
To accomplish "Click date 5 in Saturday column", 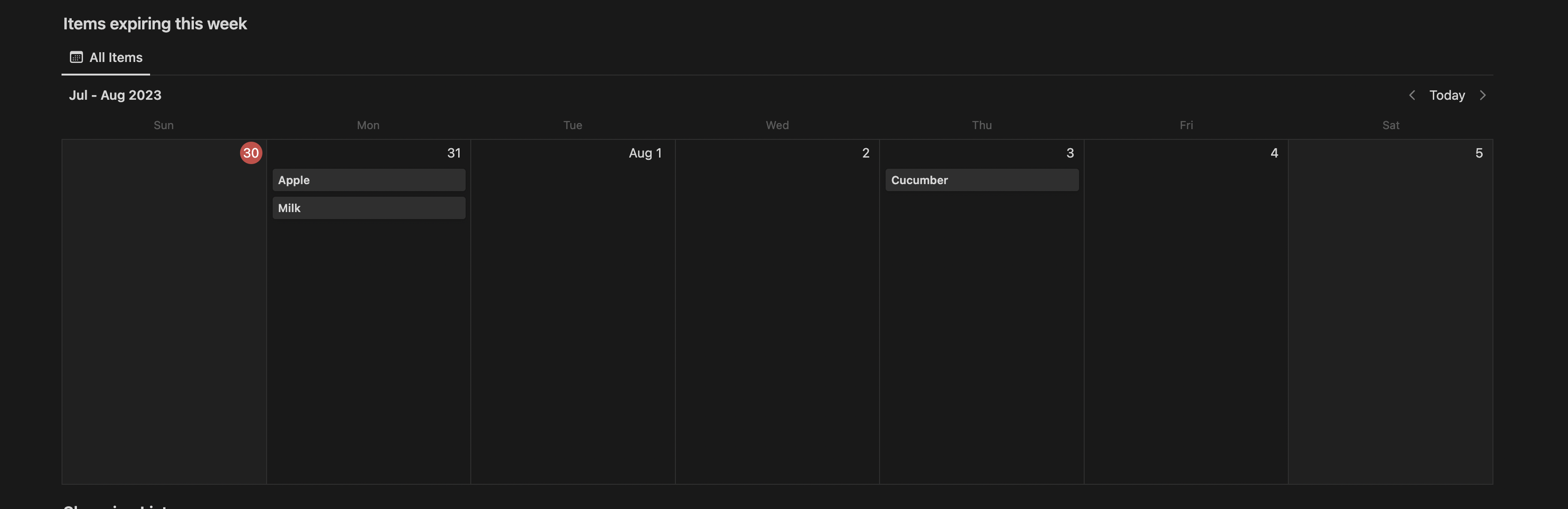I will click(x=1479, y=153).
